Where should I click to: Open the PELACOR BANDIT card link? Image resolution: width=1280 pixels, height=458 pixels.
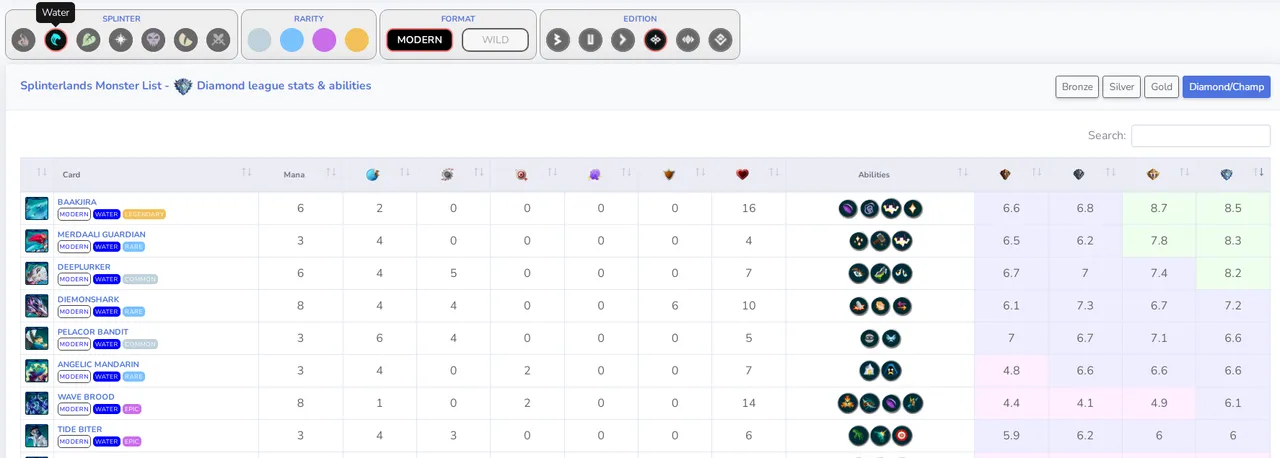(x=93, y=332)
